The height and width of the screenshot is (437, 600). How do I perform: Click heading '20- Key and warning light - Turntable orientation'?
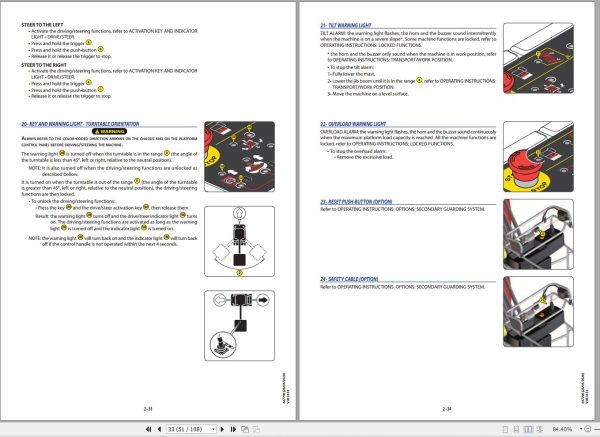click(80, 124)
